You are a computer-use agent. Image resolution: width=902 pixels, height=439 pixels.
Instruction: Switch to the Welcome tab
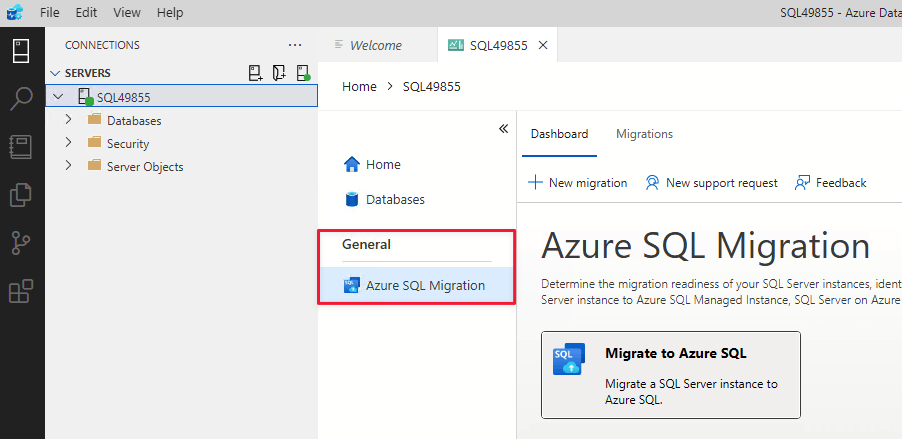(378, 45)
